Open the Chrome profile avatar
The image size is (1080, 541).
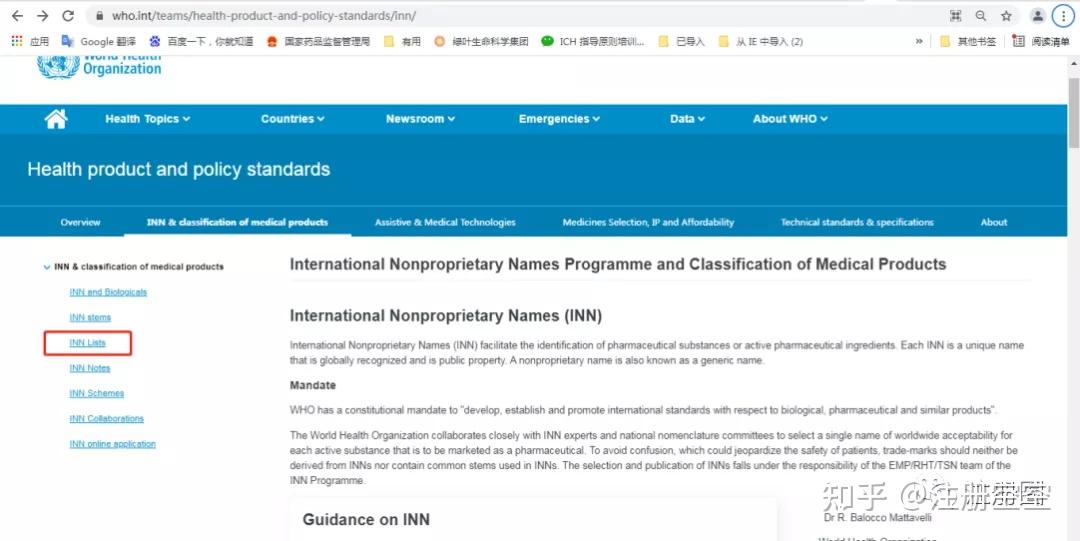click(x=1037, y=16)
